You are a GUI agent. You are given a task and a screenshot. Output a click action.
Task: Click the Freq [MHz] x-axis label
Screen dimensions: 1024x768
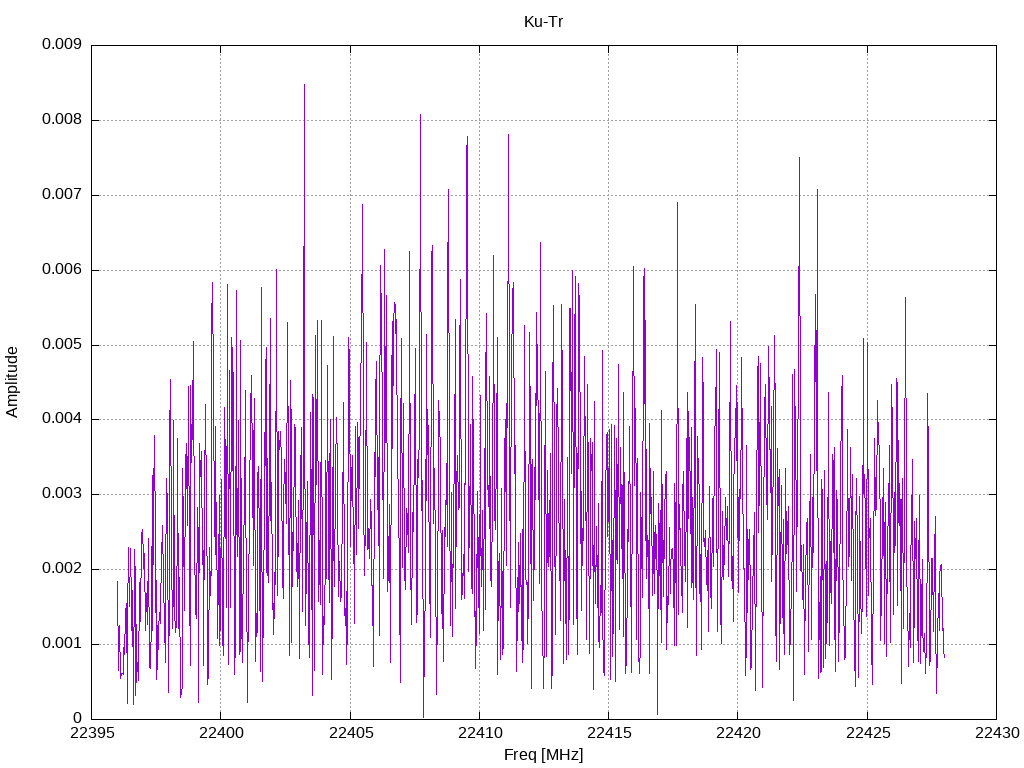click(x=543, y=754)
